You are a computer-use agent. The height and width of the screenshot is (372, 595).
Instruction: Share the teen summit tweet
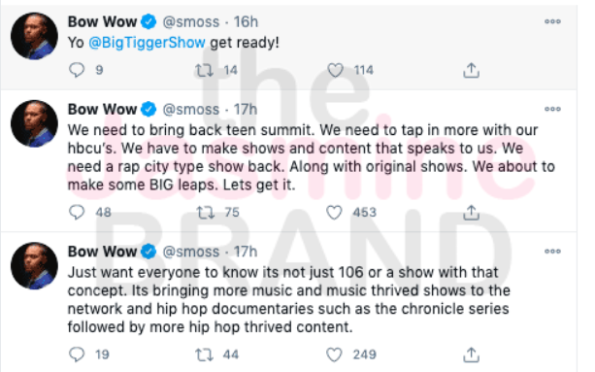471,212
